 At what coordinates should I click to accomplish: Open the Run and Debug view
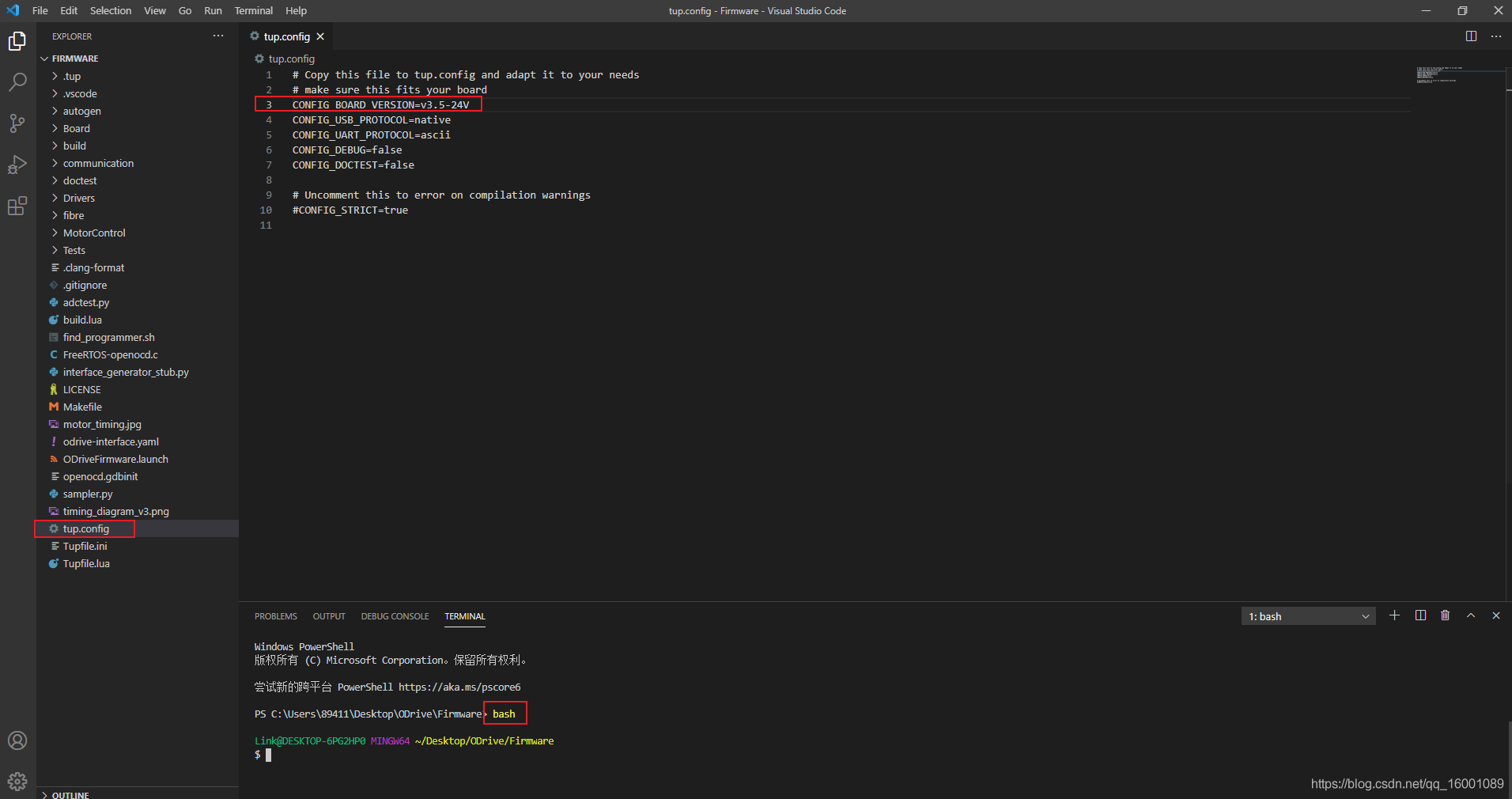(17, 165)
